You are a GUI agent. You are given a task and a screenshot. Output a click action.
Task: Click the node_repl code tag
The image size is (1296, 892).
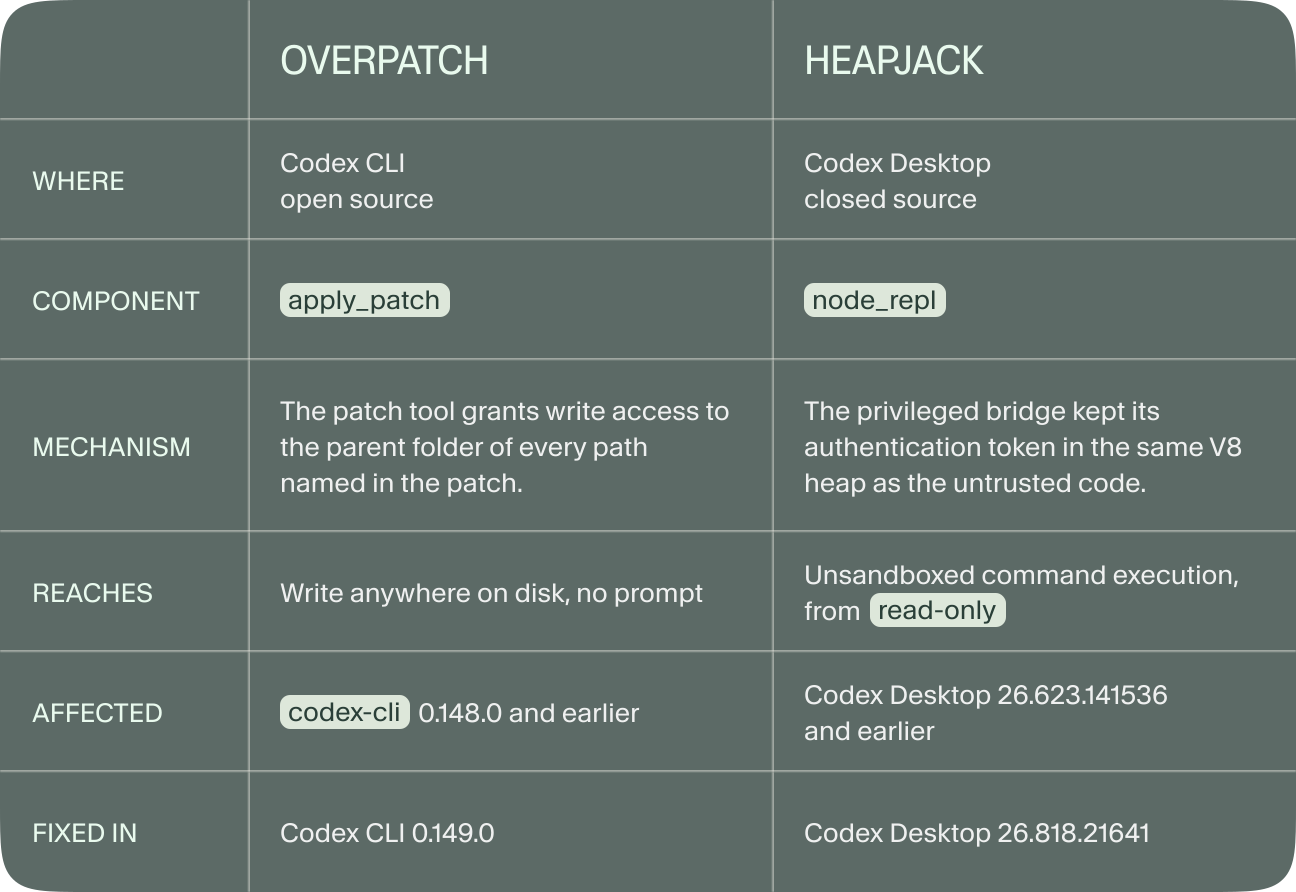coord(875,300)
